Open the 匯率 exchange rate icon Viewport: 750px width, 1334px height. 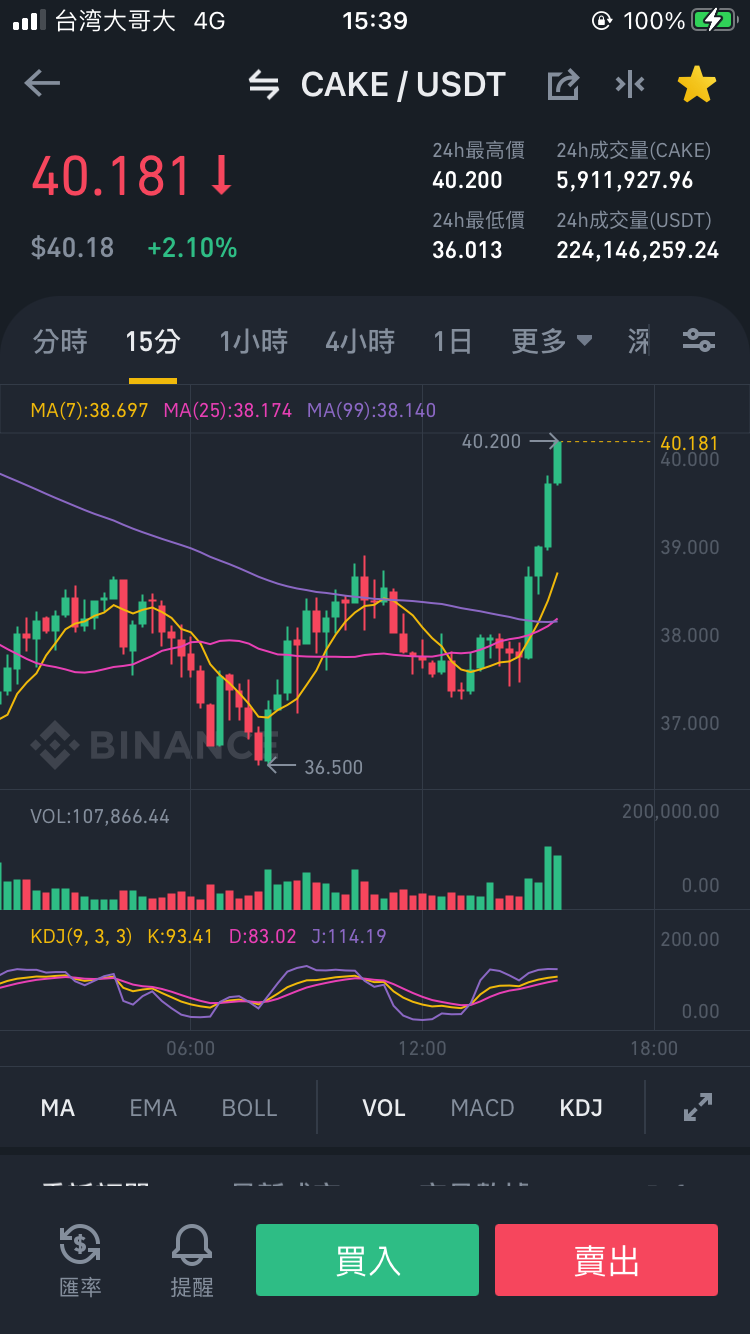click(80, 1261)
